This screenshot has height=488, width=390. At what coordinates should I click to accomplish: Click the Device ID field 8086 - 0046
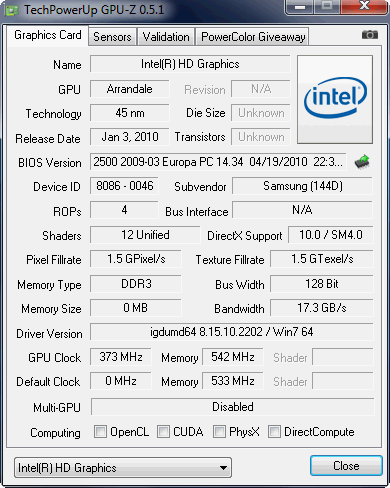[124, 186]
